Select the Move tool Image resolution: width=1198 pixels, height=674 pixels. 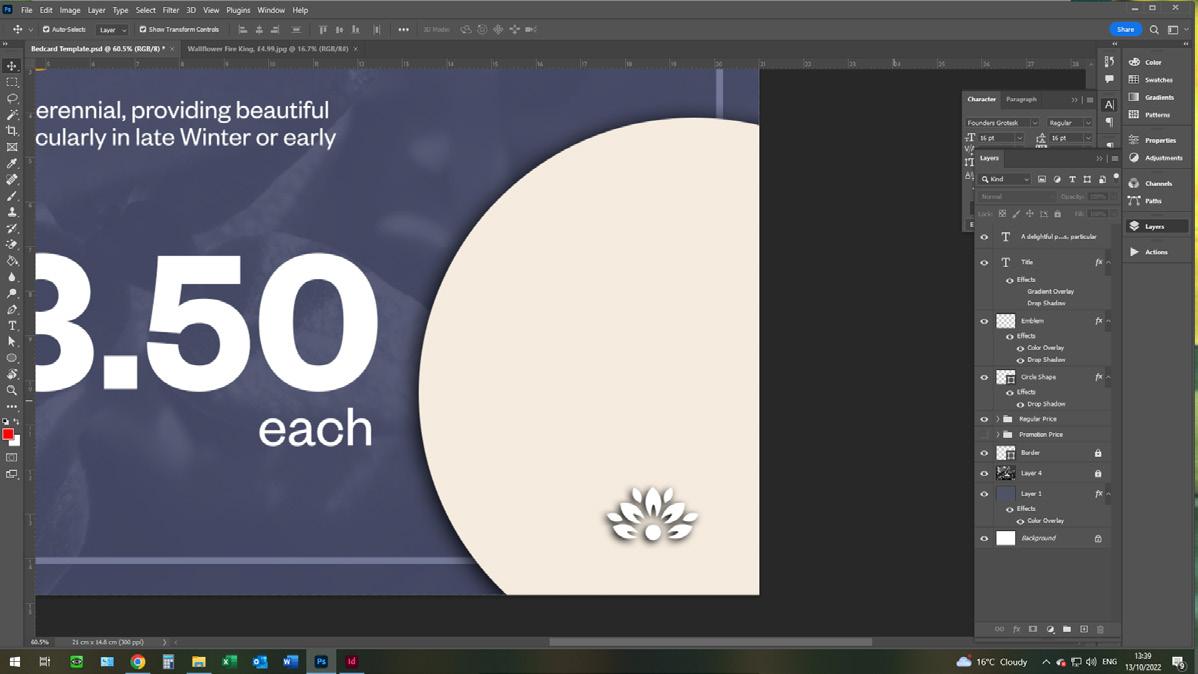pyautogui.click(x=11, y=66)
